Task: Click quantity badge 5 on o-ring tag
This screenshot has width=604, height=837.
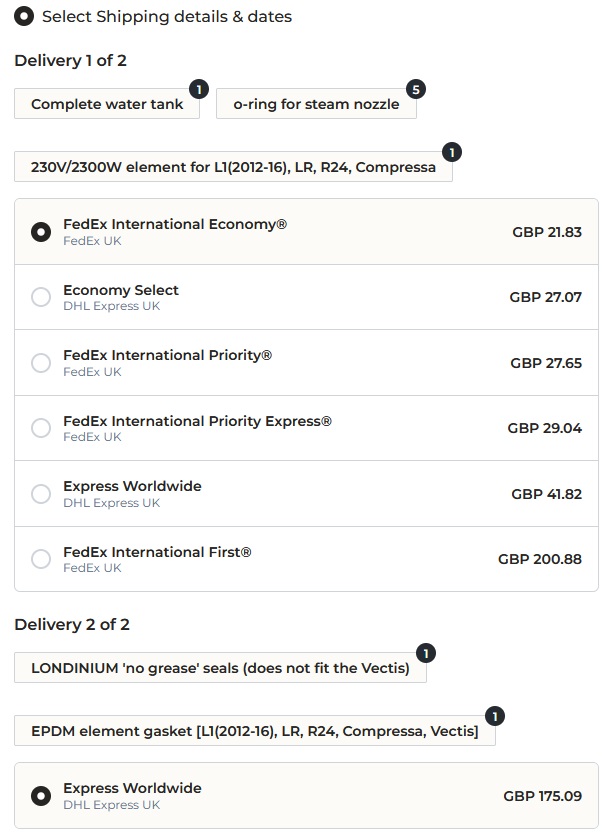Action: (416, 90)
